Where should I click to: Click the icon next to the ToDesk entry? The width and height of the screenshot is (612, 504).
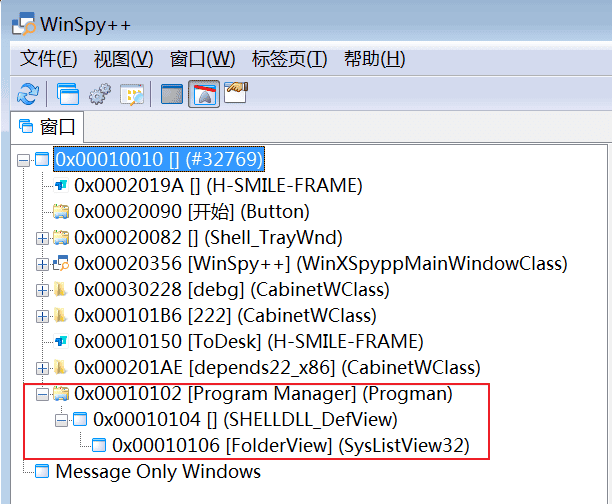61,342
